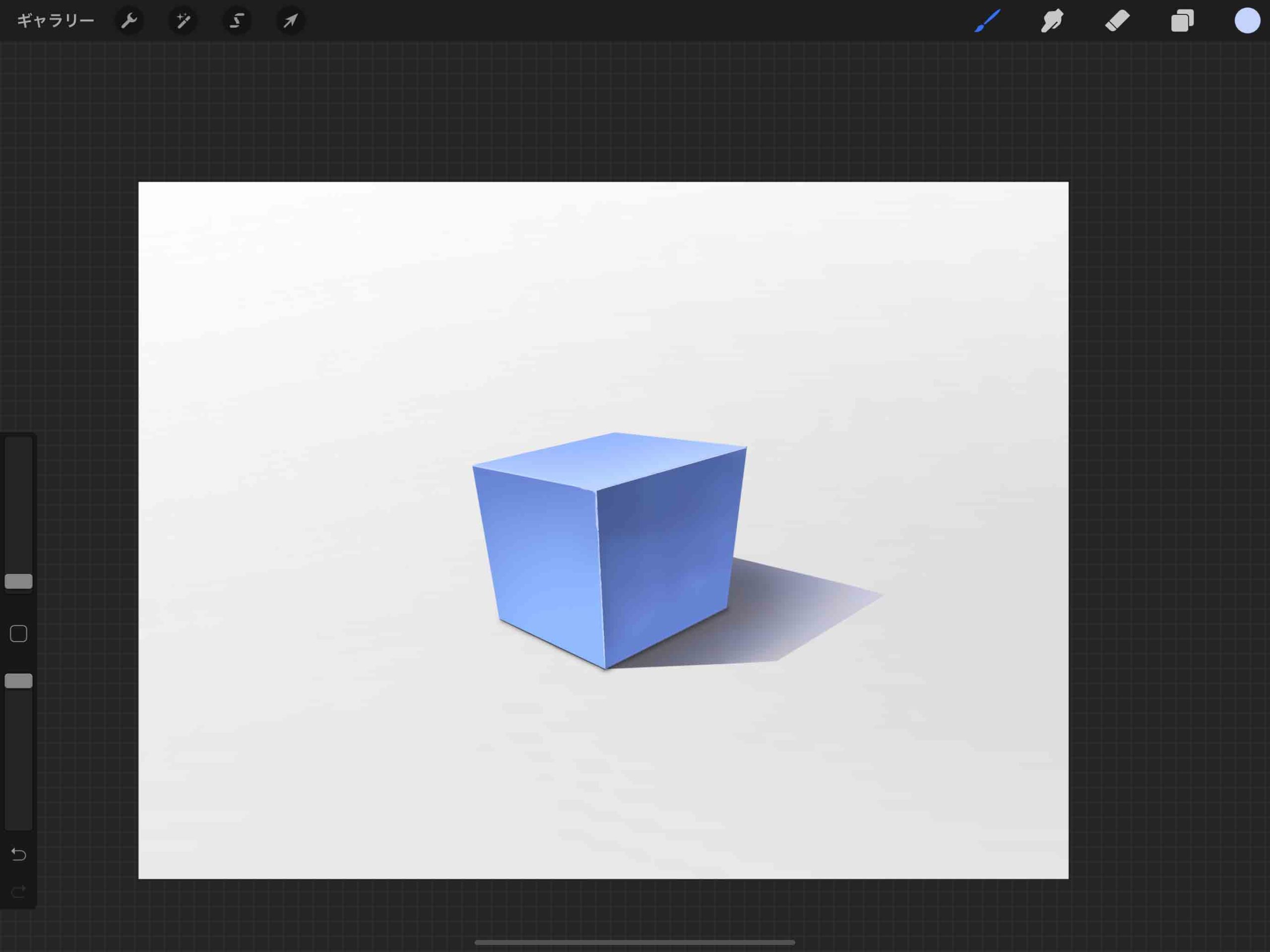This screenshot has width=1270, height=952.
Task: Tap the Selection tool to toggle selection mode
Action: 237,21
